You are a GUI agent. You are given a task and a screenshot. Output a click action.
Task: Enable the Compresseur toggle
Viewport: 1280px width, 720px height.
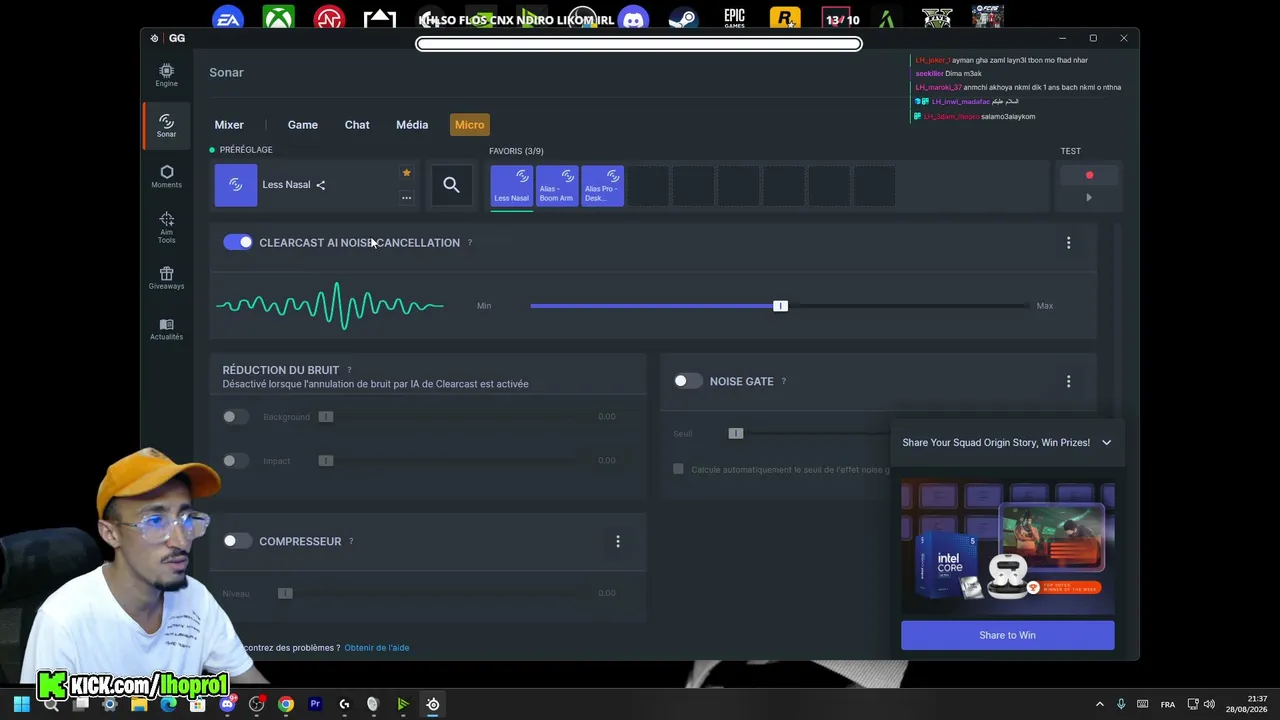pos(237,541)
